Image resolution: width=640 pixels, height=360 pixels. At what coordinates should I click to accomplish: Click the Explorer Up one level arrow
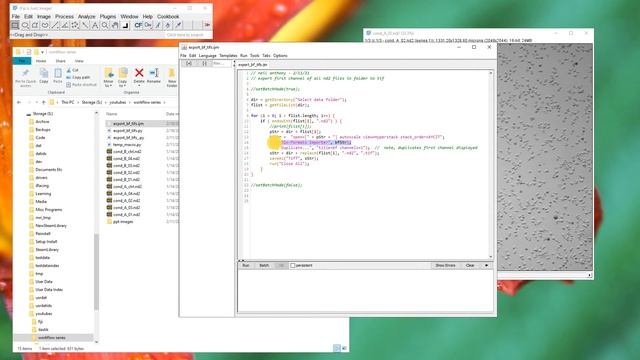click(44, 102)
